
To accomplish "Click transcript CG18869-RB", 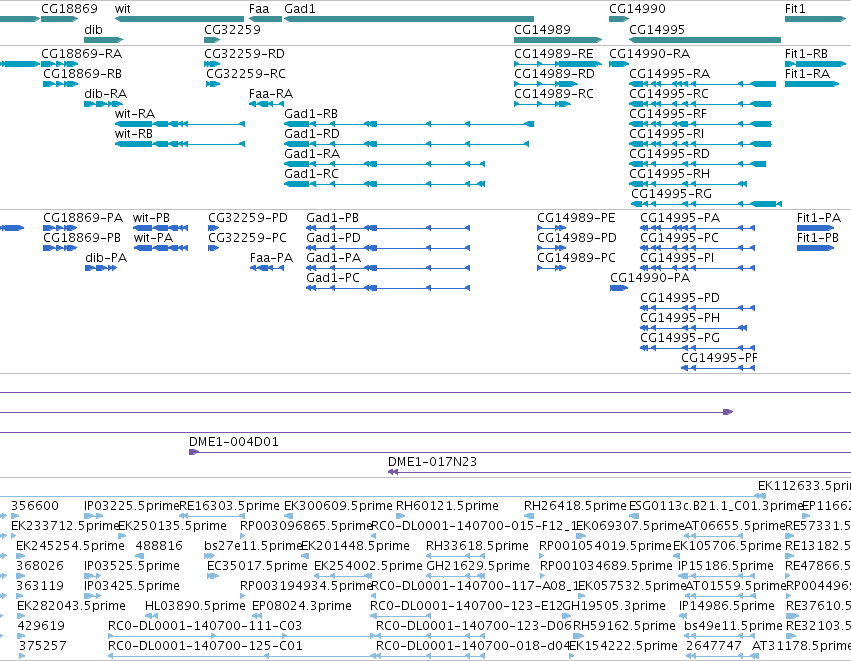I will tap(61, 84).
